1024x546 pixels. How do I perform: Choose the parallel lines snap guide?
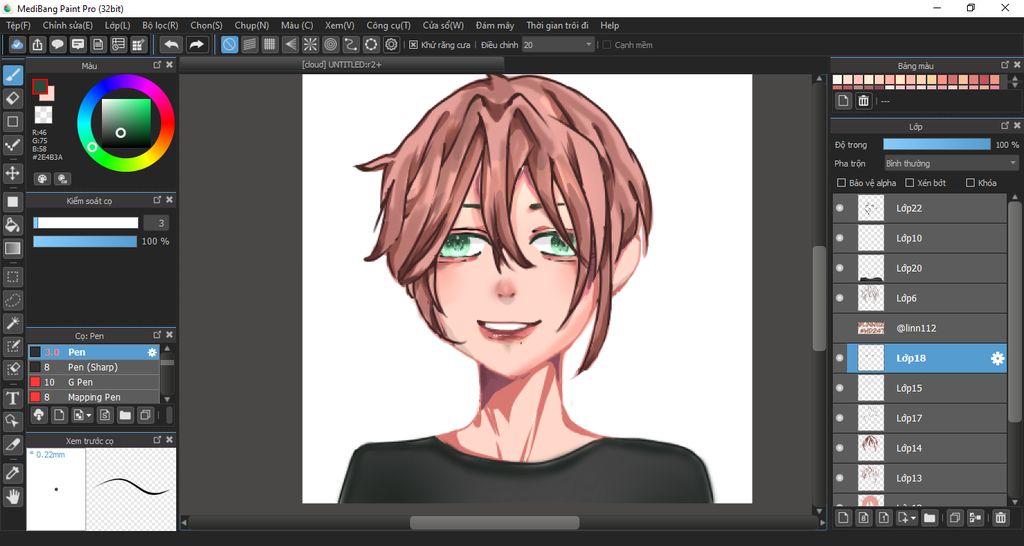(249, 44)
